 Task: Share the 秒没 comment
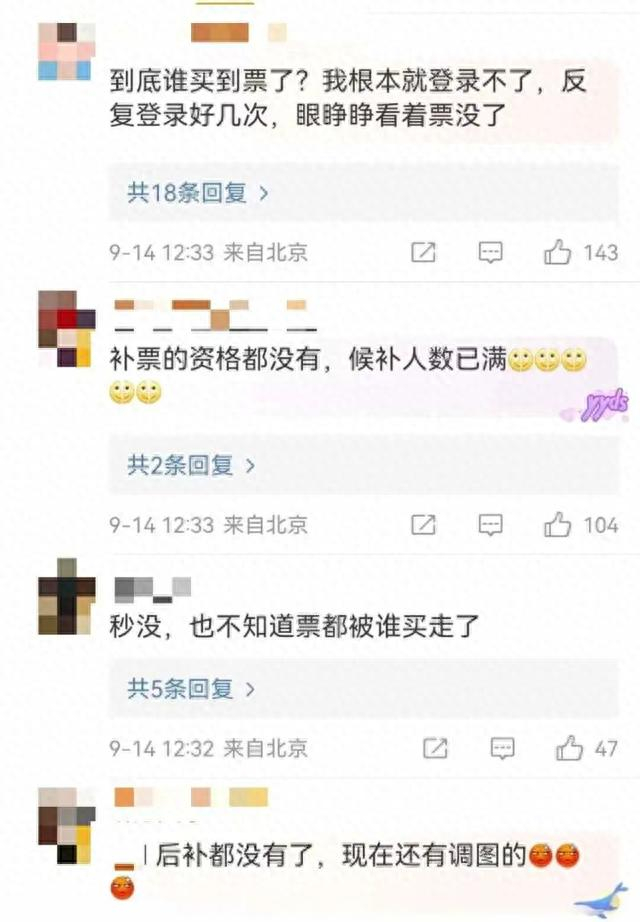(x=435, y=748)
